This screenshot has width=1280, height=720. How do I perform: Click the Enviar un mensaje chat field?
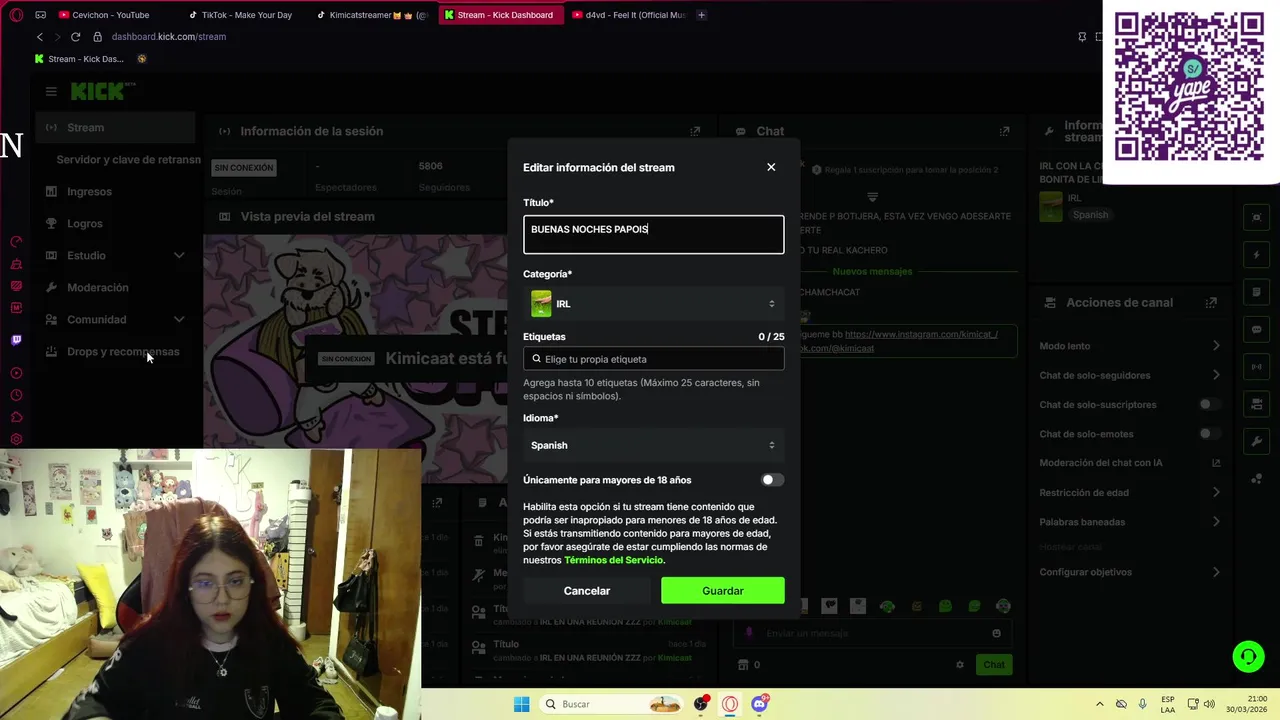(873, 633)
